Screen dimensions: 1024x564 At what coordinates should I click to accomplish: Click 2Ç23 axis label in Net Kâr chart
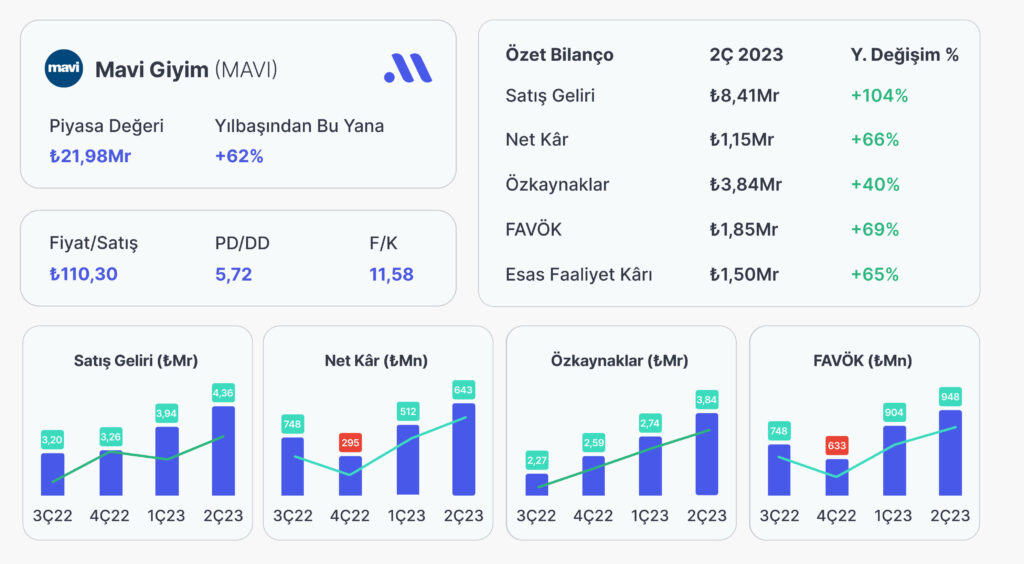(x=464, y=516)
